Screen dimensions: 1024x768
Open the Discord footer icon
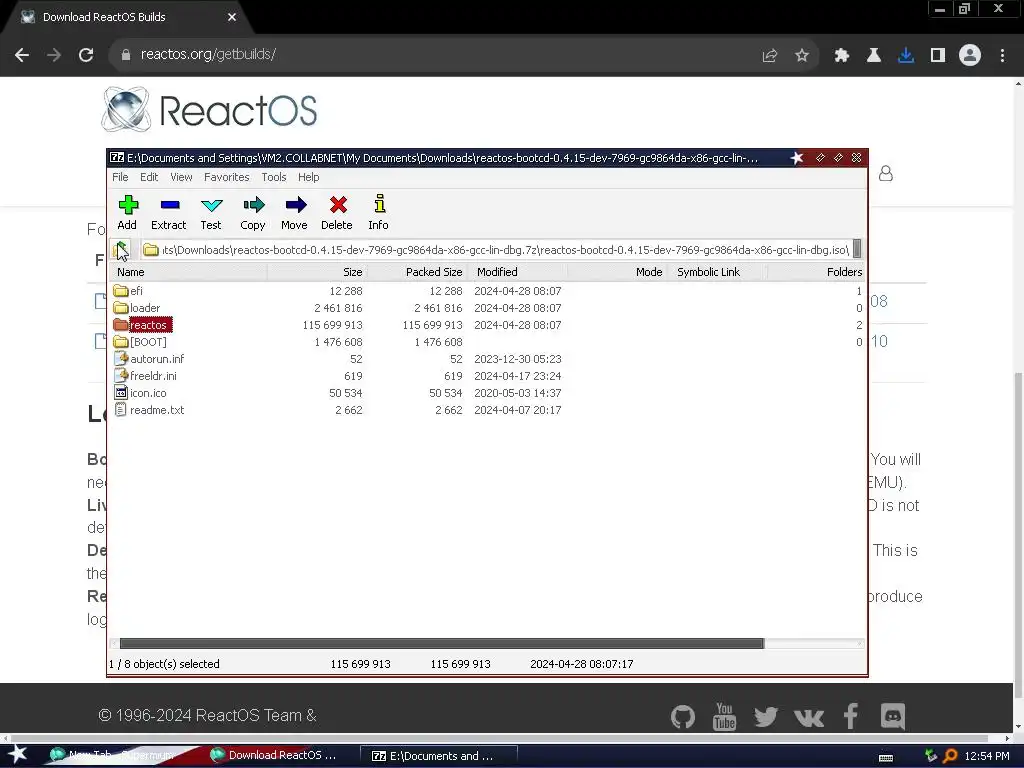point(893,716)
